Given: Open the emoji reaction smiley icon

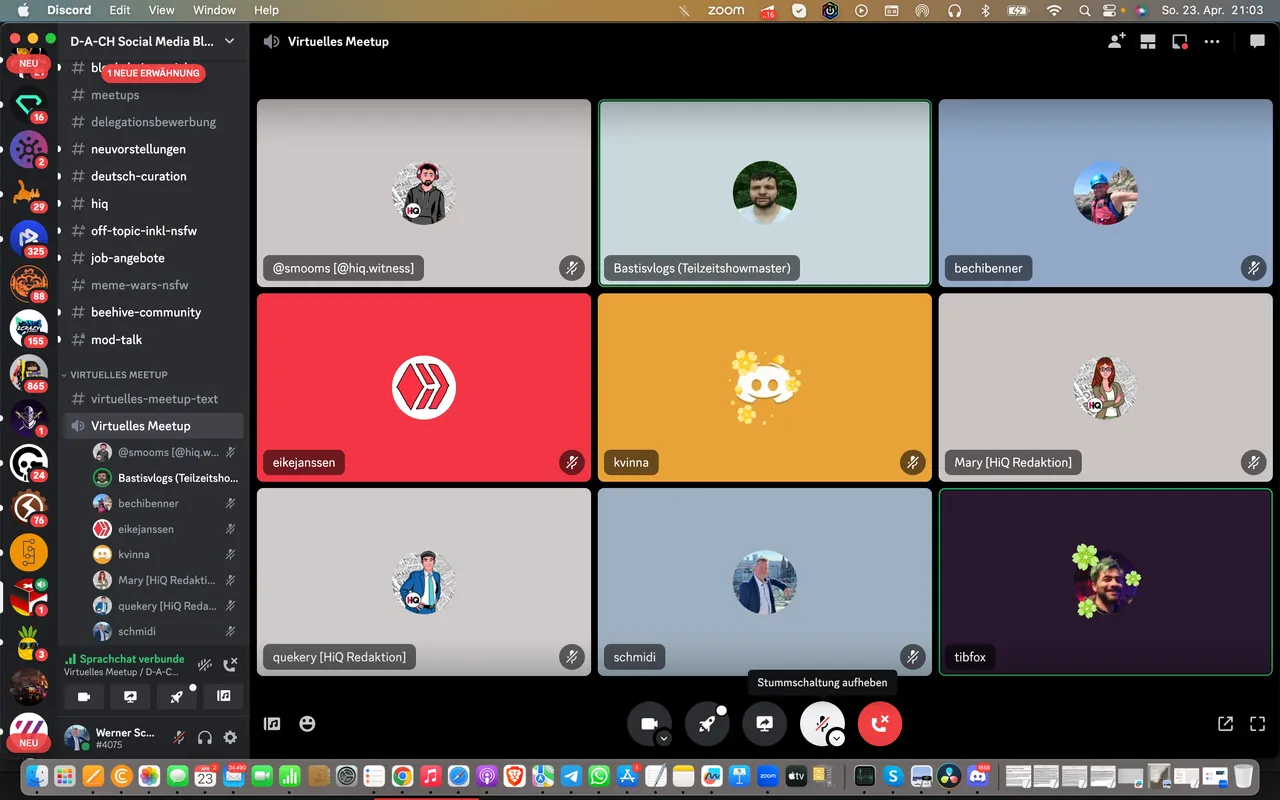Looking at the screenshot, I should point(307,723).
